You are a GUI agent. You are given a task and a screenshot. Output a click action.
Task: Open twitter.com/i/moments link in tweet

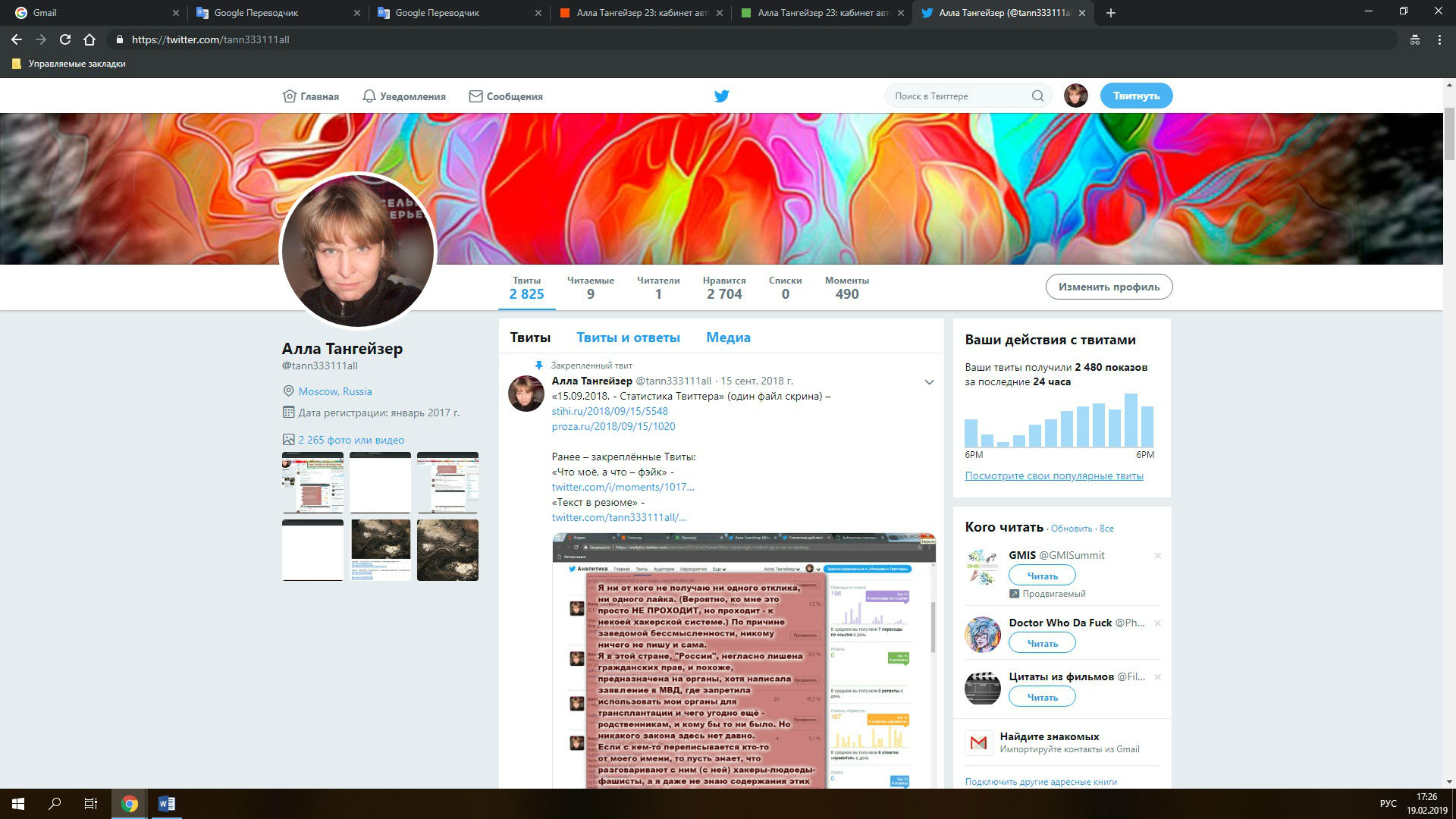pos(623,487)
